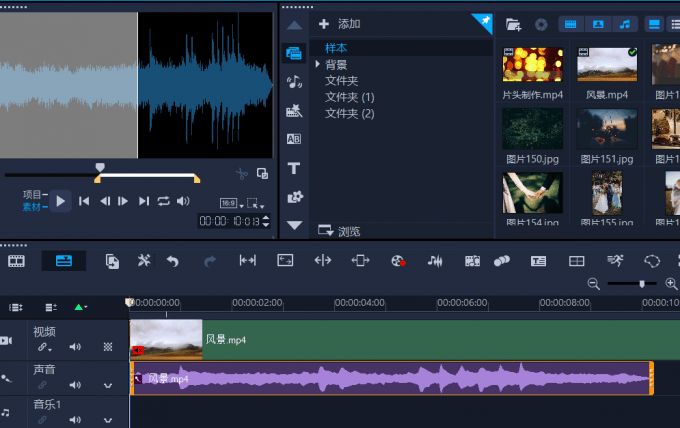Click the copy attributes timeline icon
Viewport: 680px width, 428px height.
click(x=112, y=261)
